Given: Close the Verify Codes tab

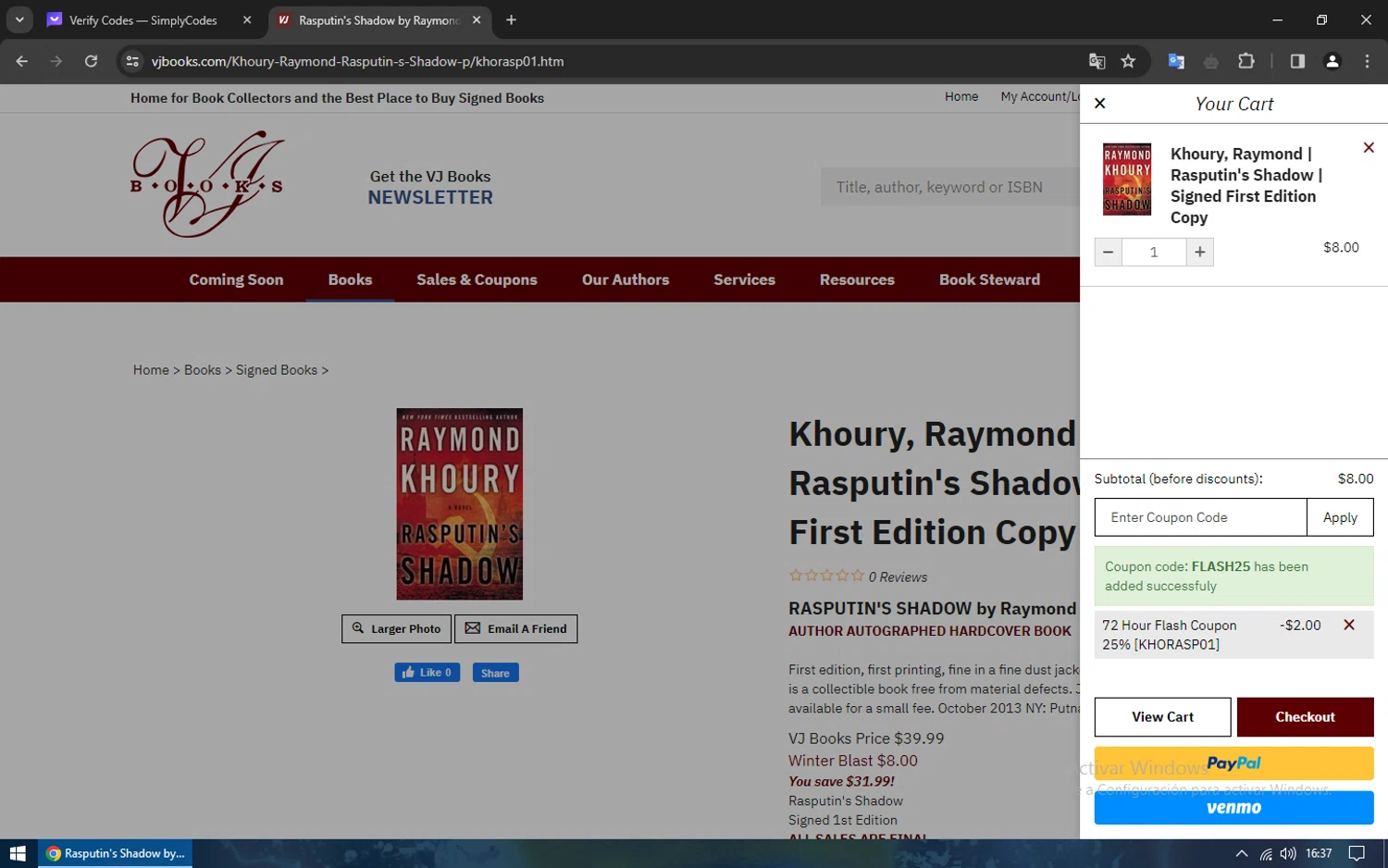Looking at the screenshot, I should pyautogui.click(x=247, y=20).
